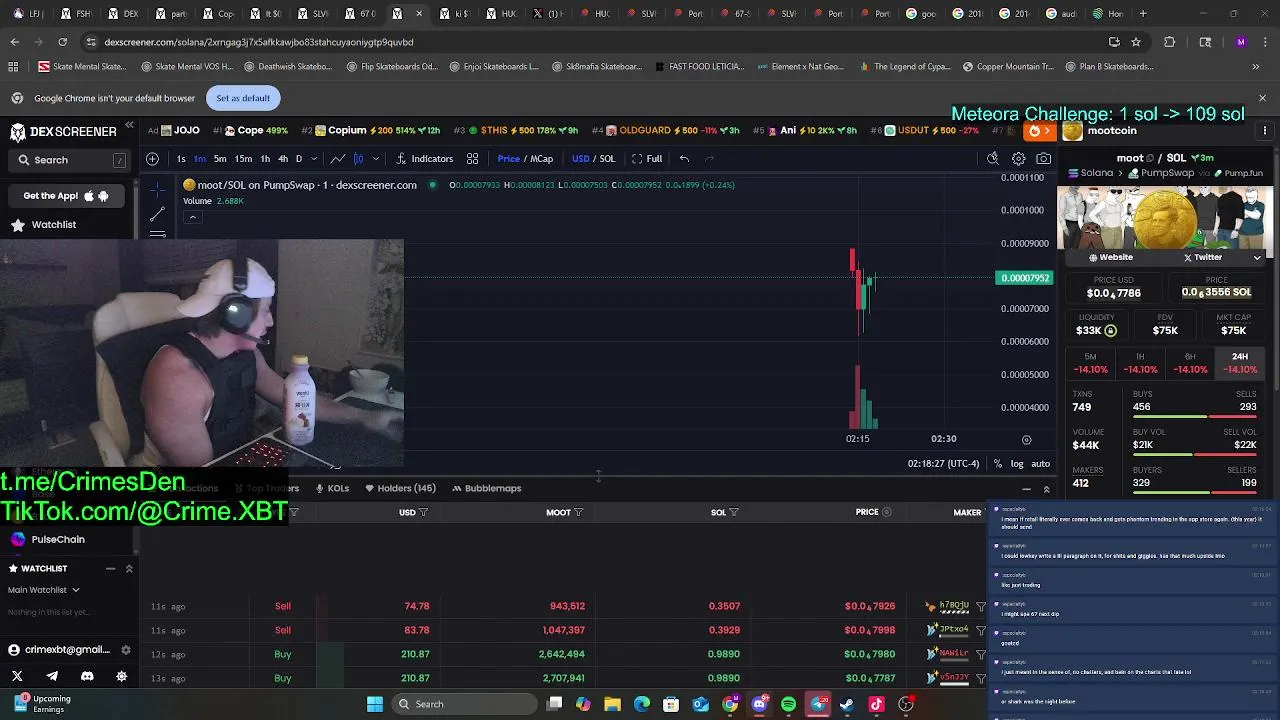Select the trend line drawing tool

pyautogui.click(x=157, y=214)
